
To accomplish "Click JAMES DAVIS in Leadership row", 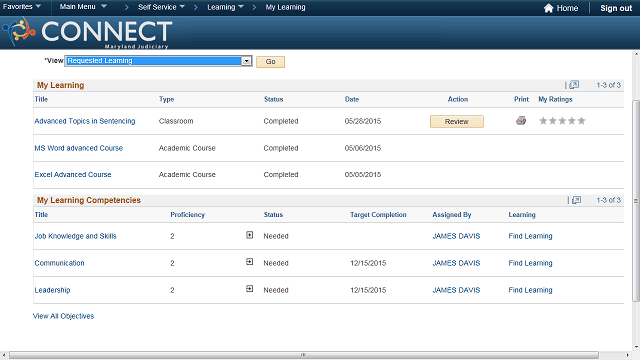I will coord(456,290).
